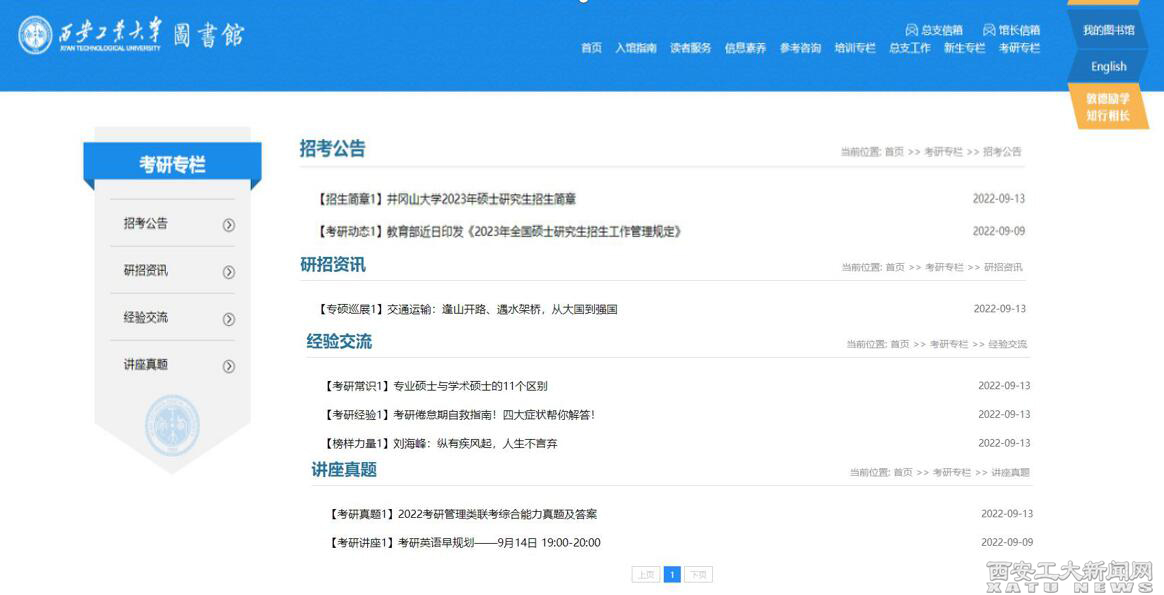The height and width of the screenshot is (595, 1164).
Task: Click the university library logo
Action: pyautogui.click(x=131, y=36)
